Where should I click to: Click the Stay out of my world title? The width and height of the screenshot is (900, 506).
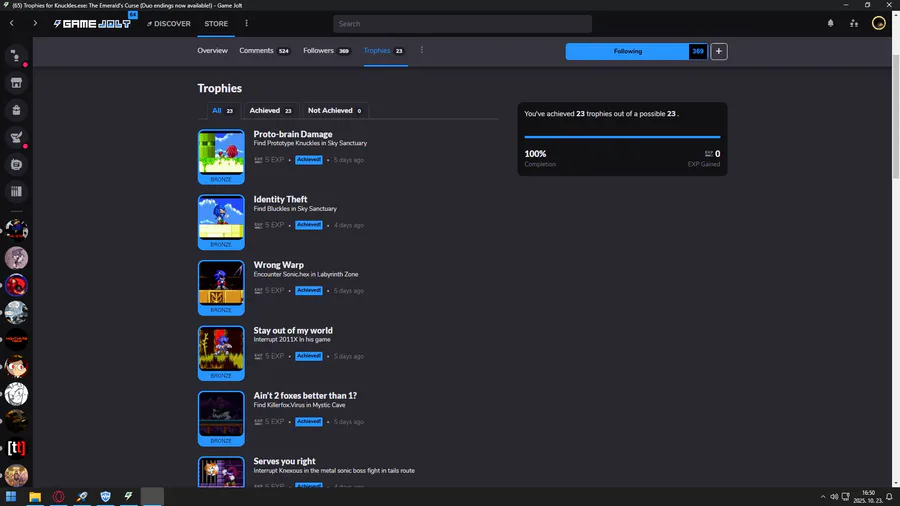click(293, 330)
